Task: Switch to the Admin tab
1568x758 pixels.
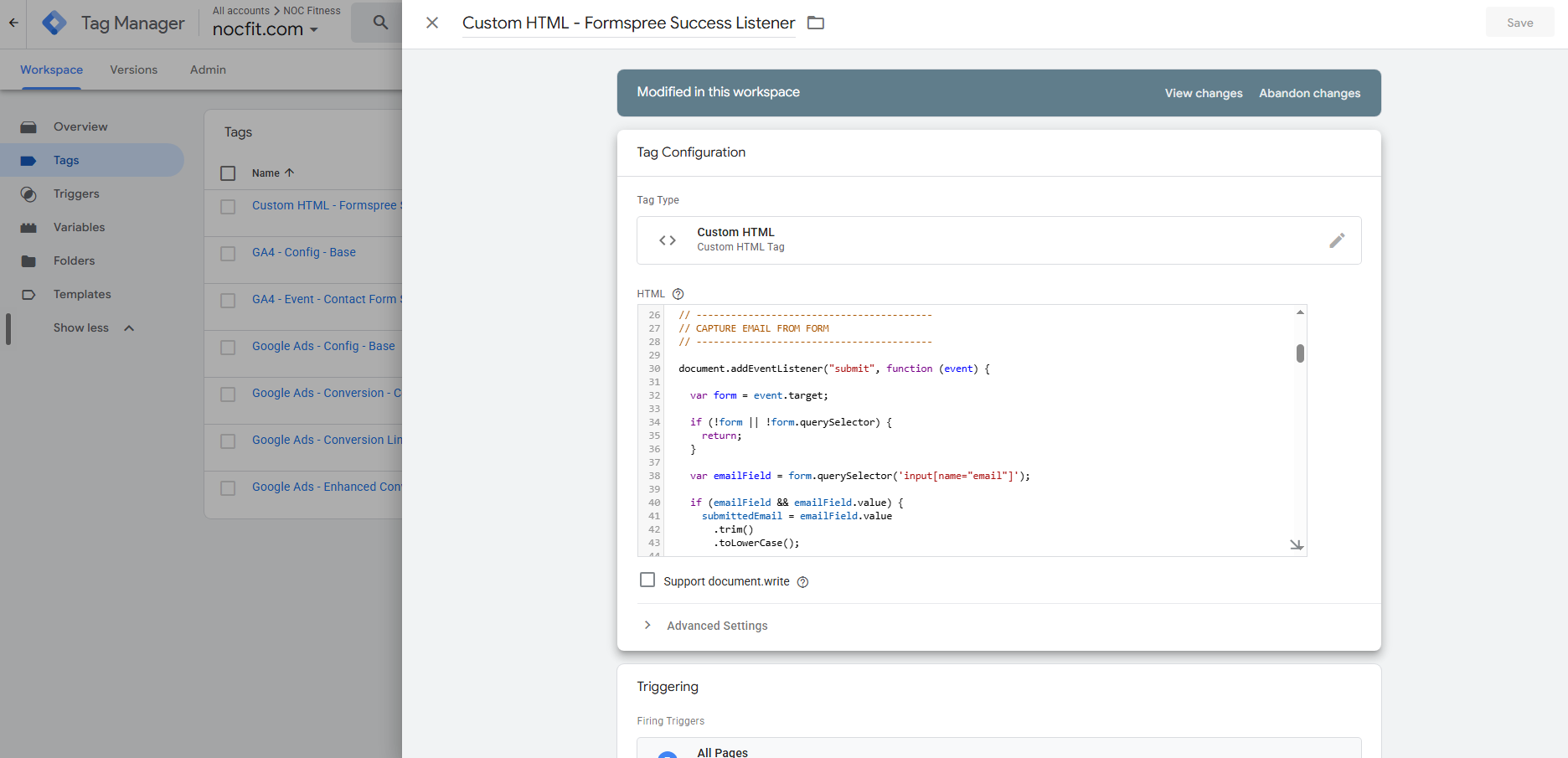Action: tap(208, 70)
